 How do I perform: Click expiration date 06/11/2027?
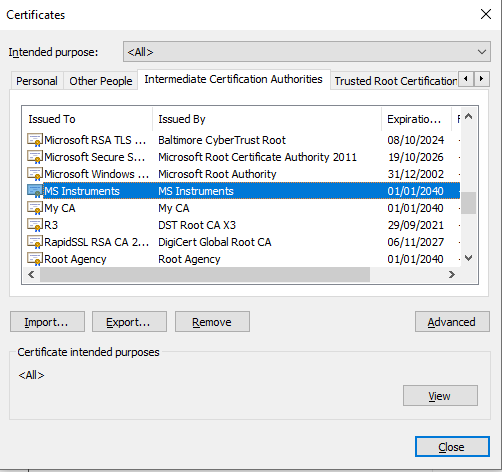(416, 242)
